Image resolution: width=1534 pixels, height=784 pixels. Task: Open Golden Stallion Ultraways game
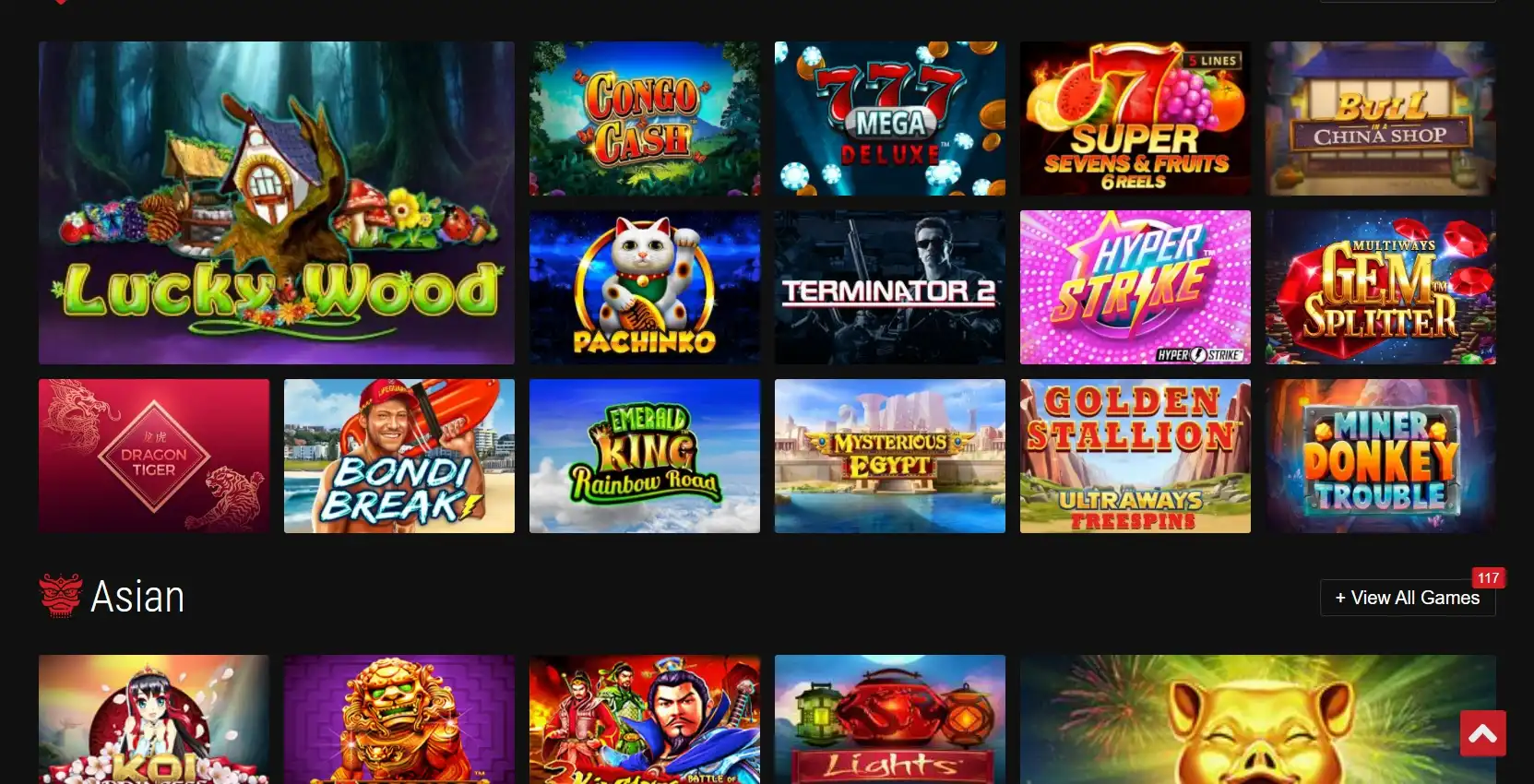pyautogui.click(x=1136, y=456)
